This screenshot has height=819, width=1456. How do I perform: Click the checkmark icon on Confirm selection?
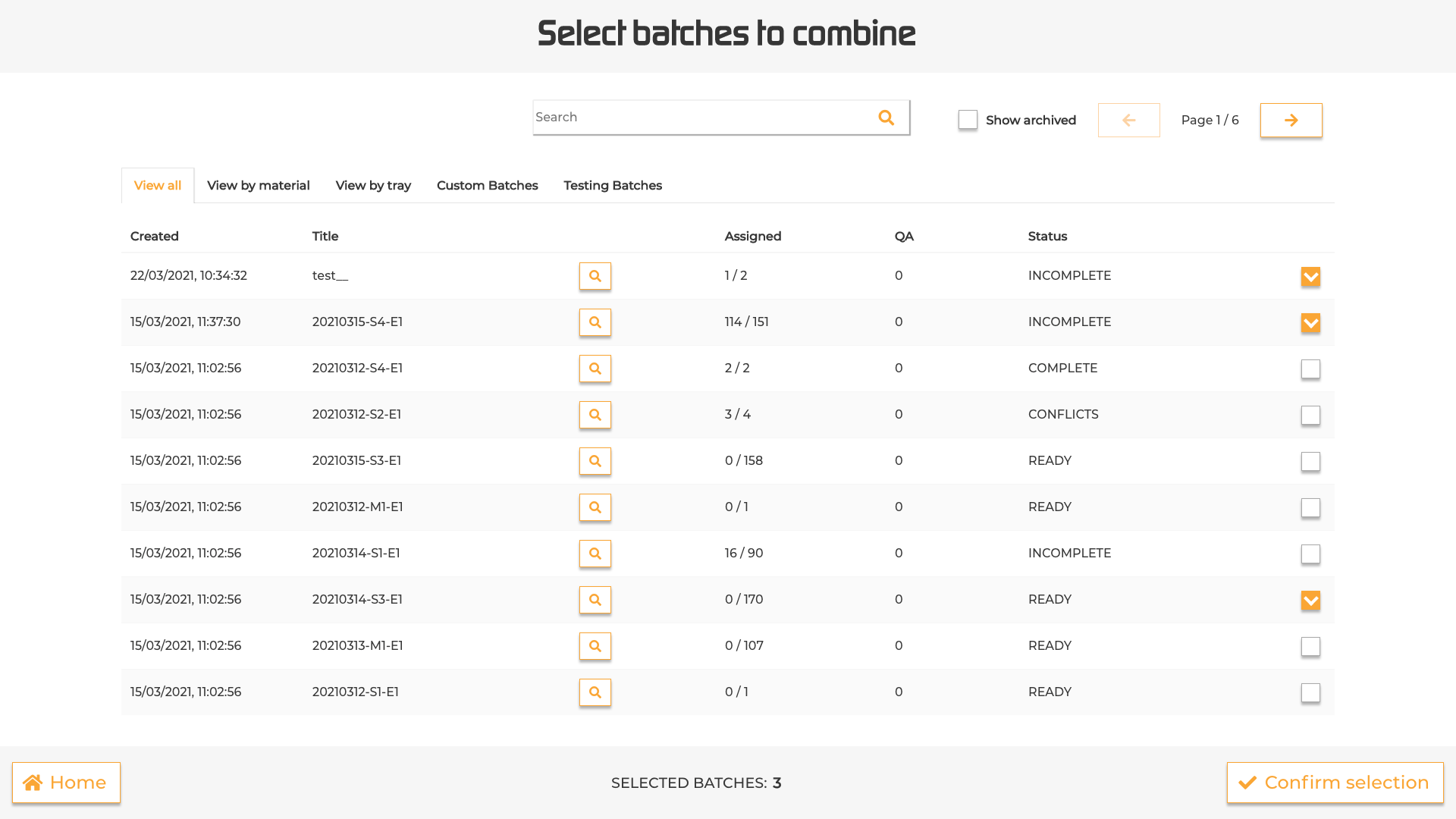coord(1247,782)
